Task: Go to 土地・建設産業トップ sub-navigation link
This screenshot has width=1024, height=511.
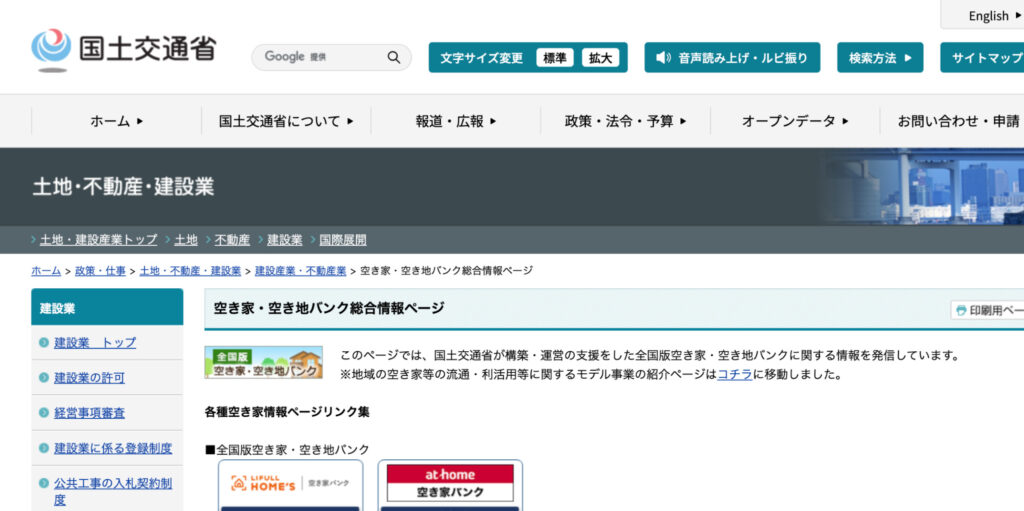Action: 99,240
